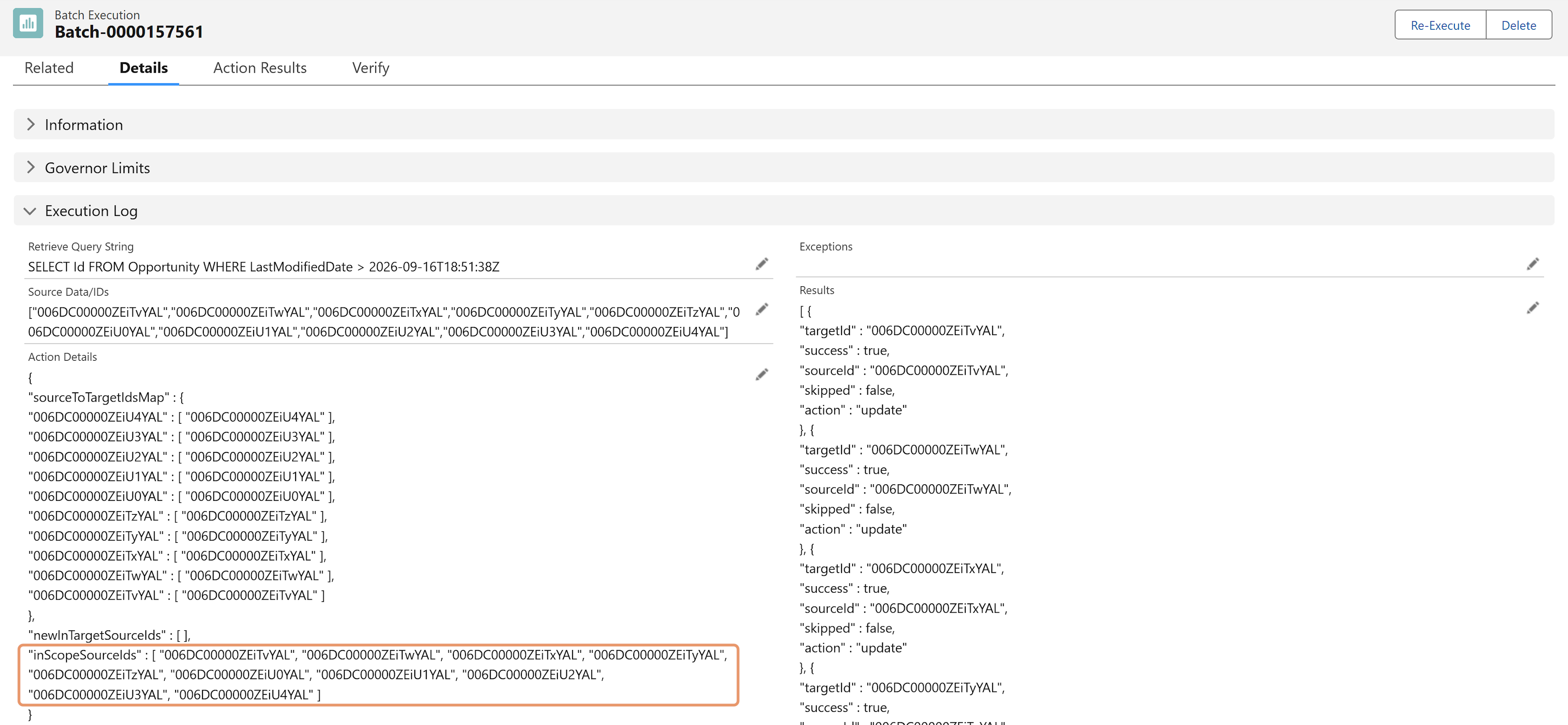This screenshot has width=1568, height=725.
Task: Select the Details tab
Action: tap(144, 68)
